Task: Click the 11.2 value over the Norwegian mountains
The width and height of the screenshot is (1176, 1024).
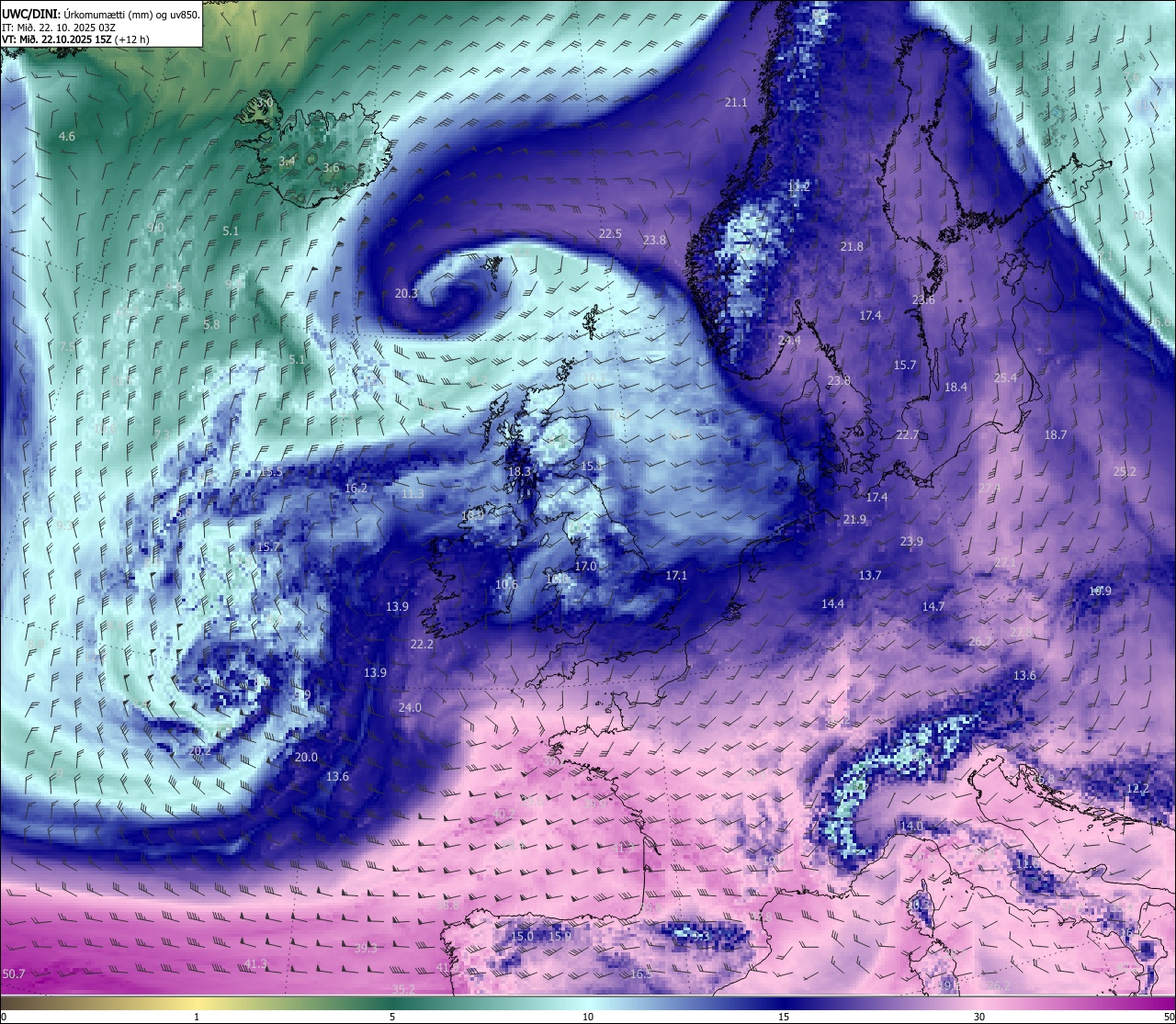Action: click(798, 186)
